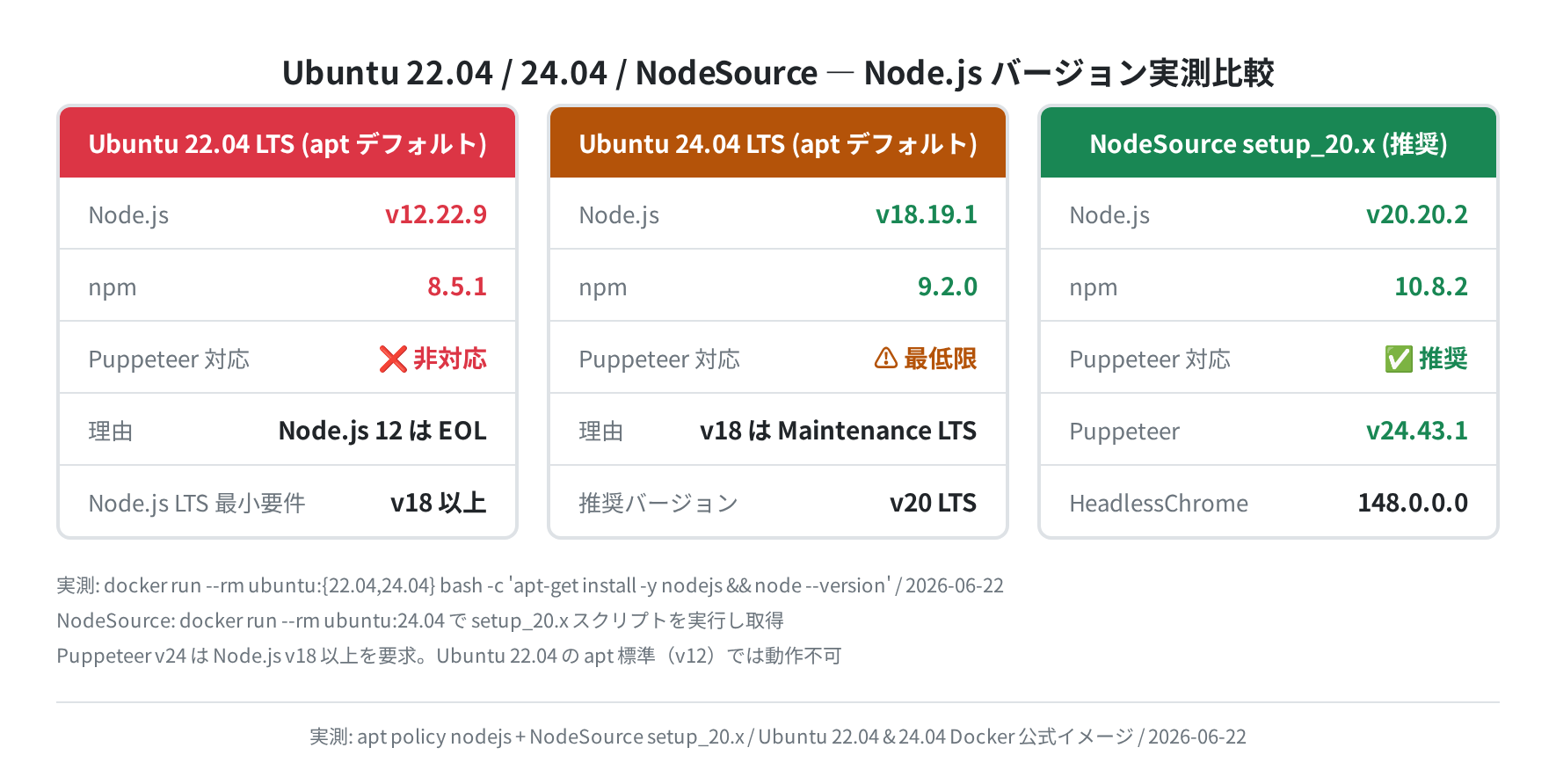Click the HeadlessChrome 148.0.0.0 value

[x=1413, y=503]
